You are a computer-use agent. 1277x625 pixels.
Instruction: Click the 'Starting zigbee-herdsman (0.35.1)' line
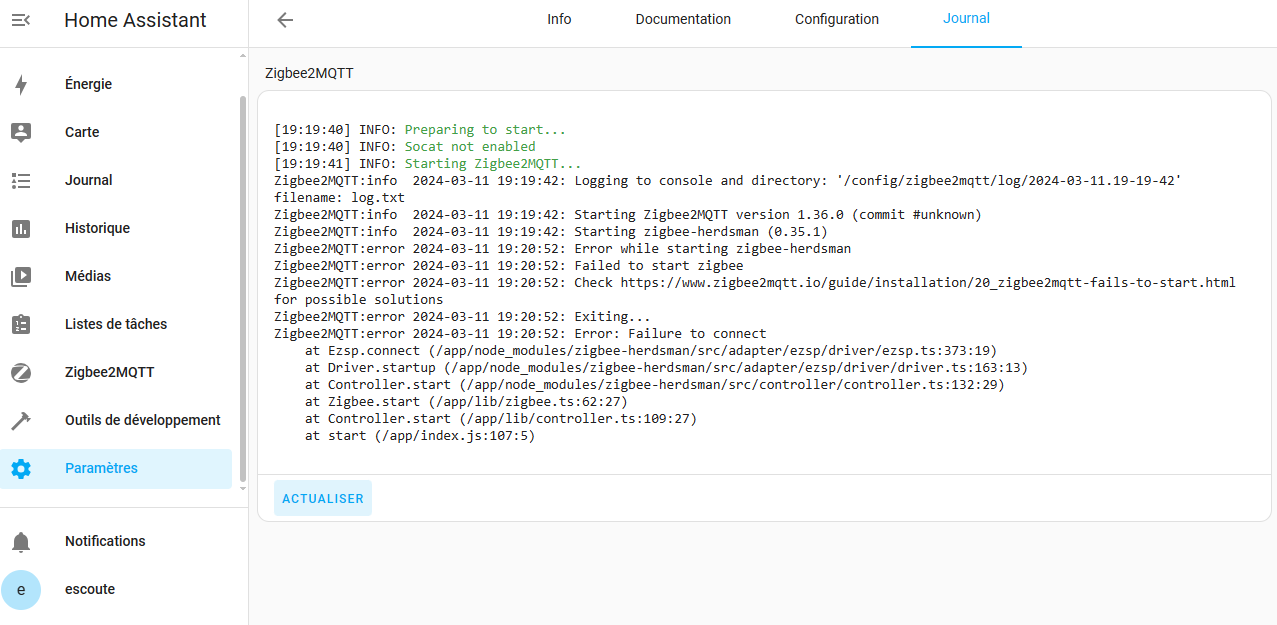coord(551,232)
